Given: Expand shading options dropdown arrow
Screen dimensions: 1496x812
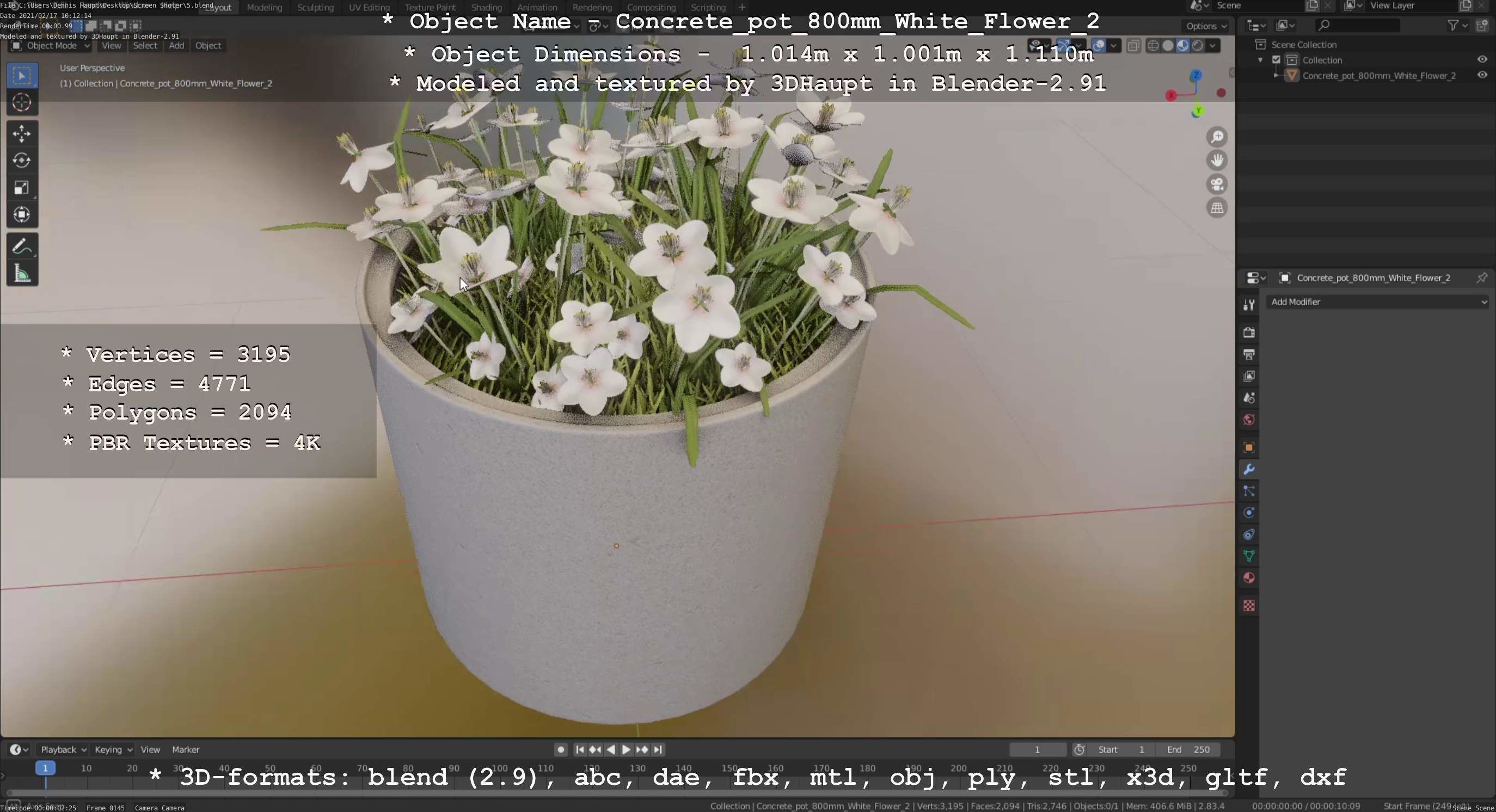Looking at the screenshot, I should coord(1212,46).
